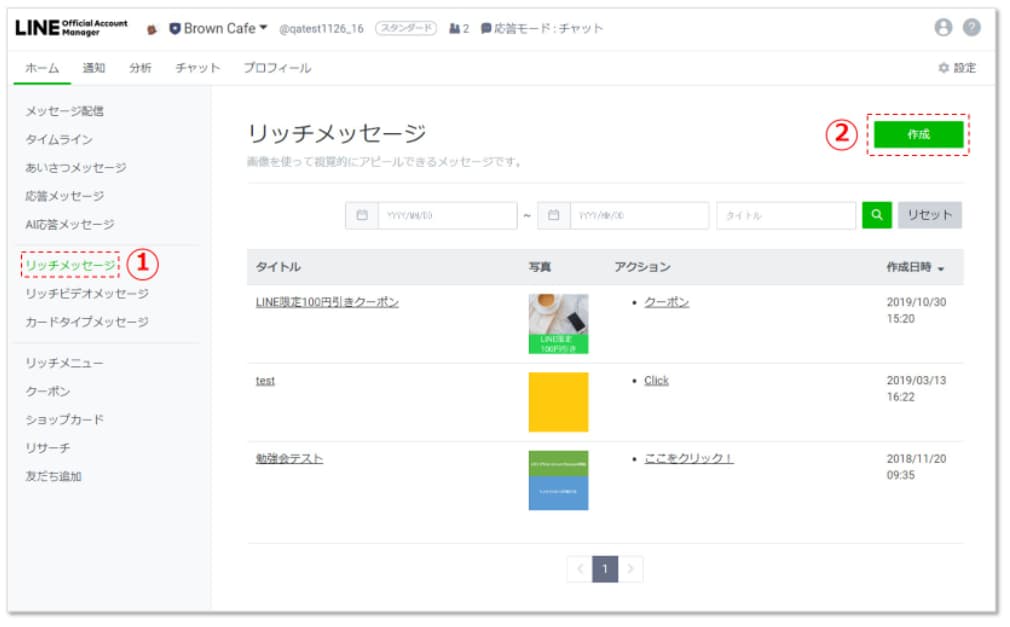This screenshot has height=627, width=1010.
Task: Open 友だち追加 in sidebar
Action: pyautogui.click(x=53, y=476)
